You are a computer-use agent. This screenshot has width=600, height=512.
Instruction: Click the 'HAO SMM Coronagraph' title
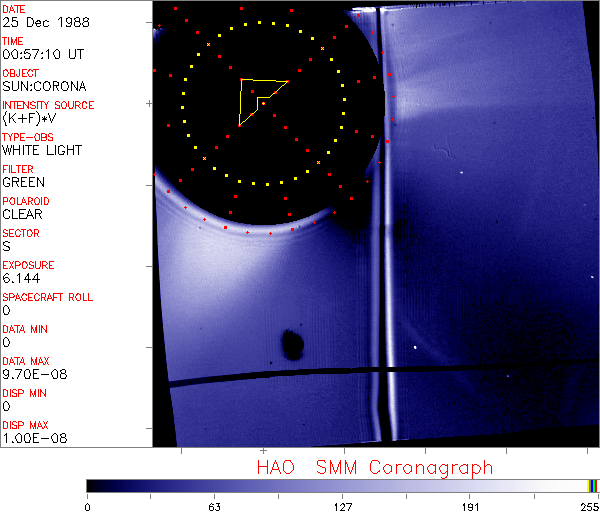point(374,467)
